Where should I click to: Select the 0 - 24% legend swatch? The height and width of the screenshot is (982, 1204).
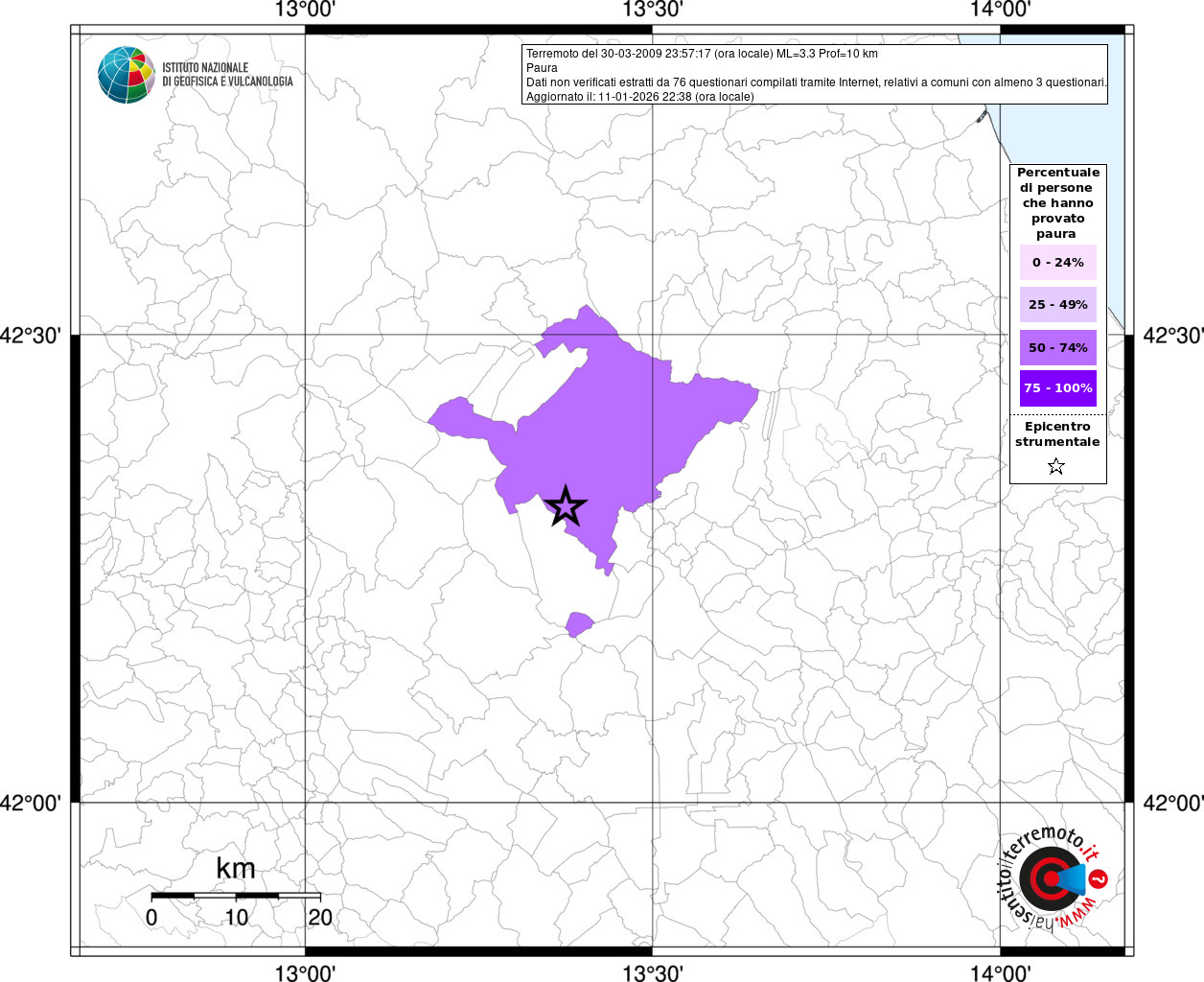(x=1058, y=262)
